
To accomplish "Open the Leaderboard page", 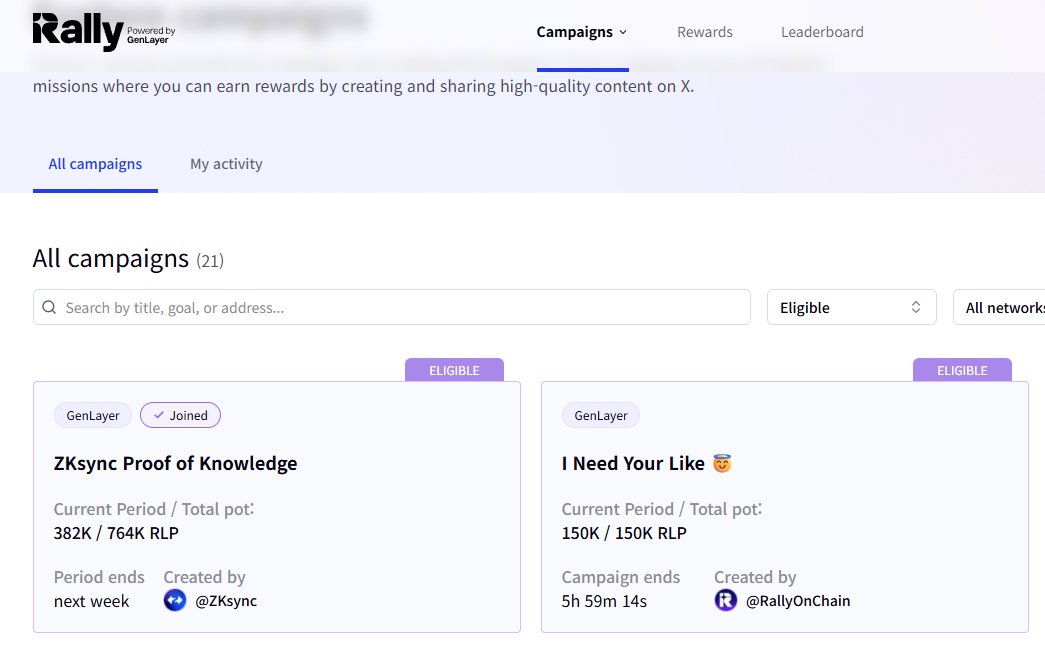I will (822, 32).
